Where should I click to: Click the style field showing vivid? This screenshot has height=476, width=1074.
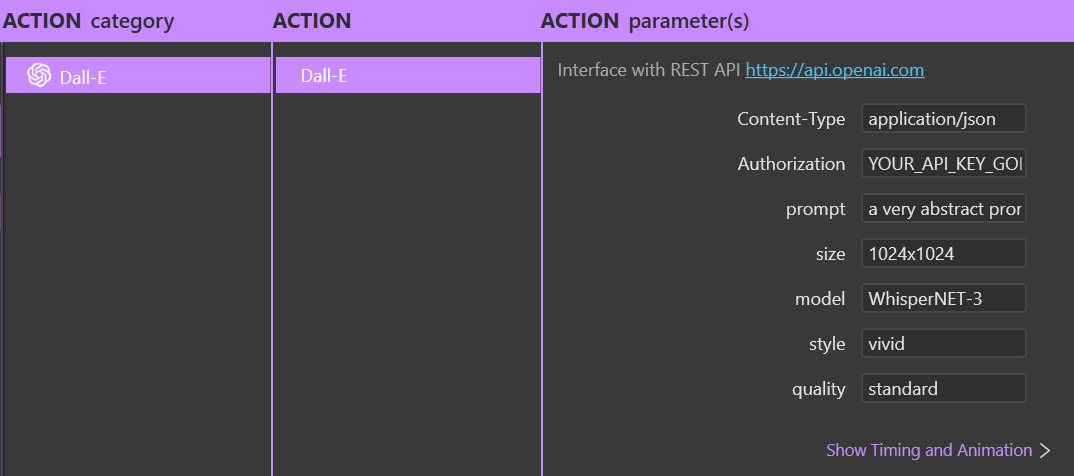(944, 344)
